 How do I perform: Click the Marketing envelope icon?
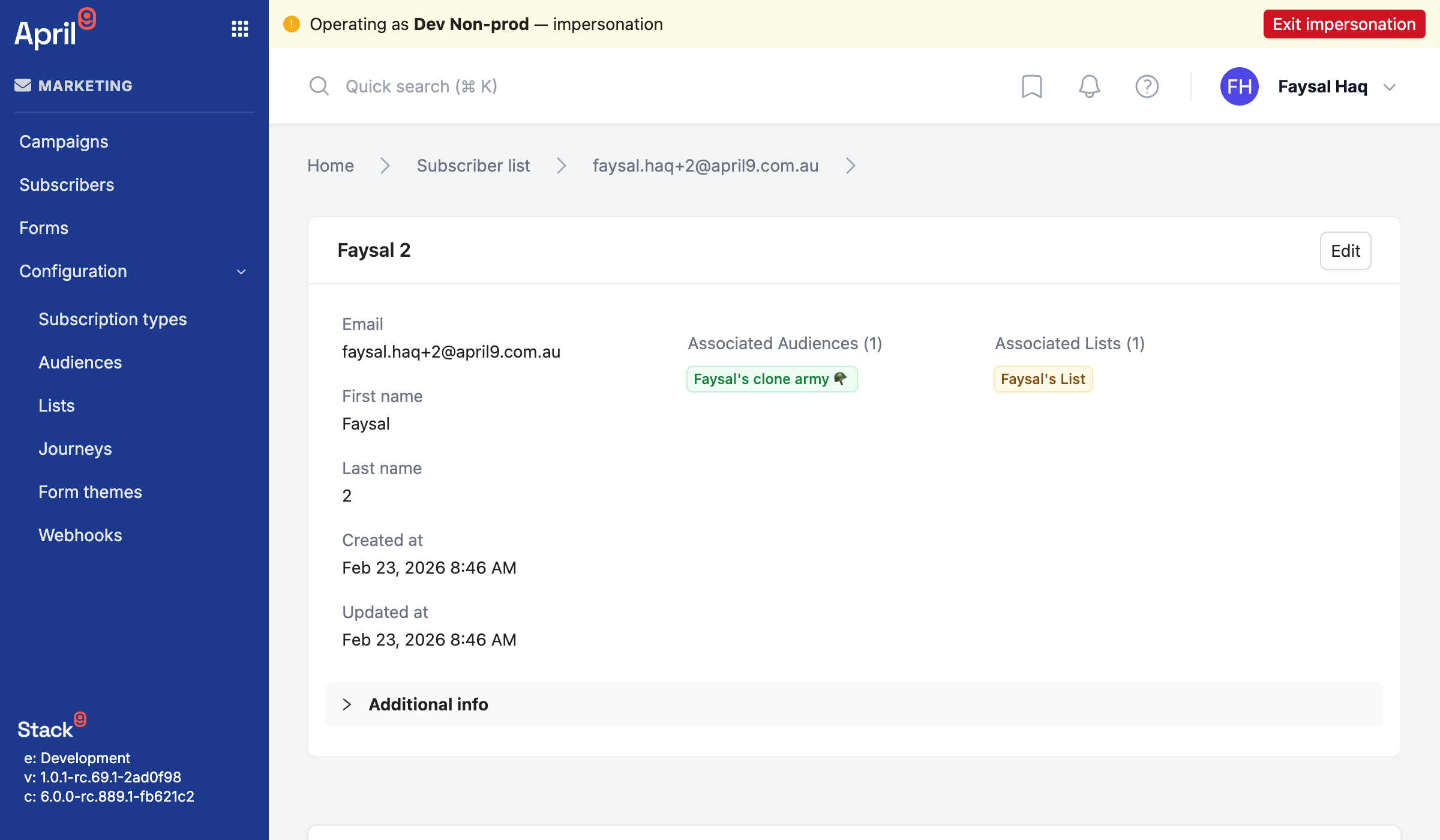pos(23,86)
